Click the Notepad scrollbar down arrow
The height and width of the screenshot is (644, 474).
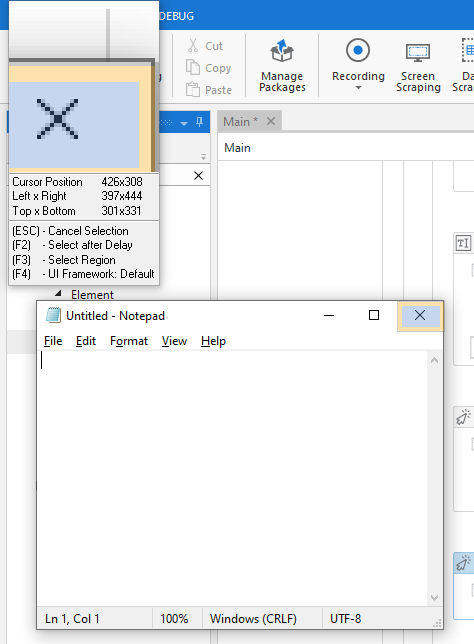point(435,598)
